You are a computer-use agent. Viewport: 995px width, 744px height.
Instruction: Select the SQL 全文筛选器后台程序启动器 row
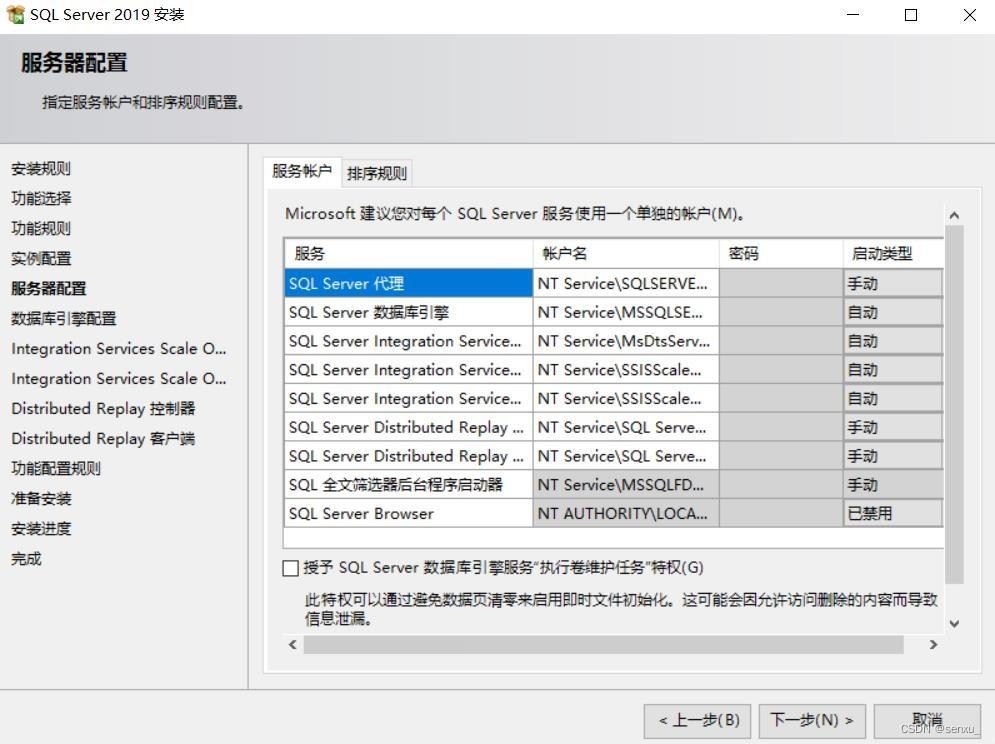pos(408,485)
